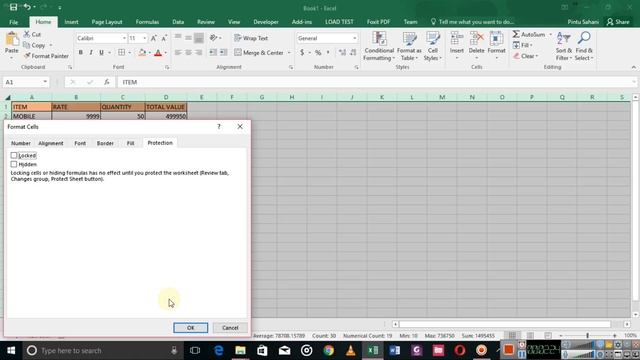Click the Undo arrow in Quick Access Toolbar
The width and height of the screenshot is (640, 360).
tap(27, 7)
